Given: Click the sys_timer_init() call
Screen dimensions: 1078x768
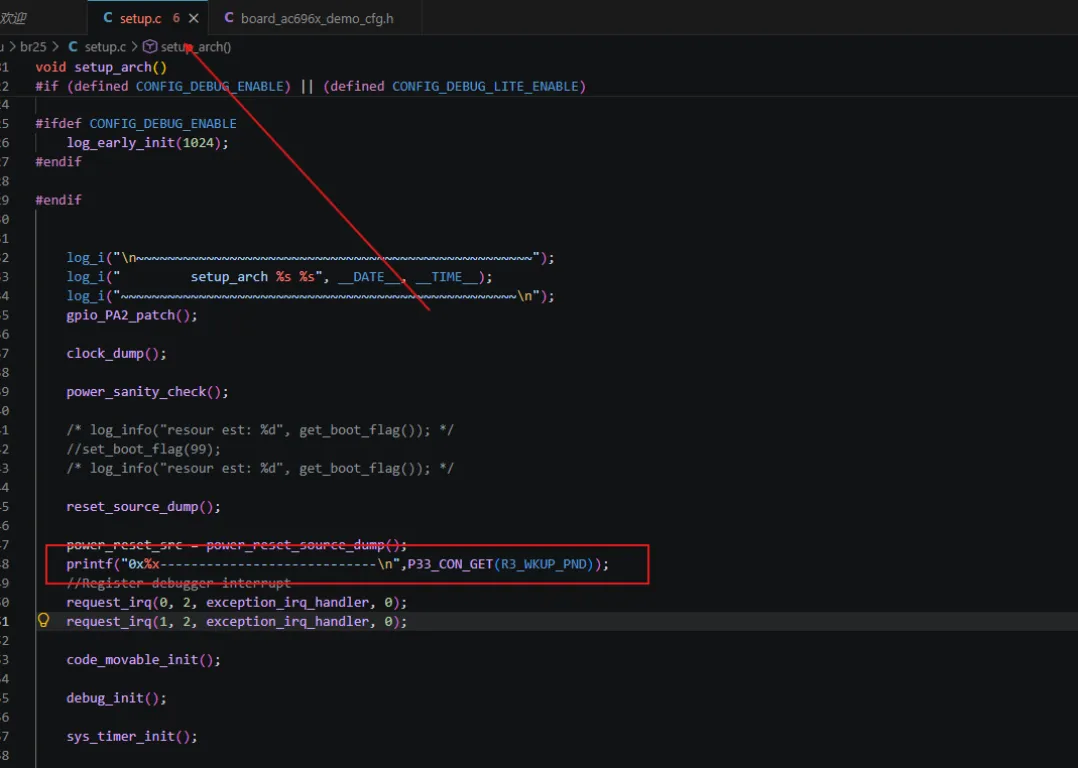Looking at the screenshot, I should coord(132,736).
